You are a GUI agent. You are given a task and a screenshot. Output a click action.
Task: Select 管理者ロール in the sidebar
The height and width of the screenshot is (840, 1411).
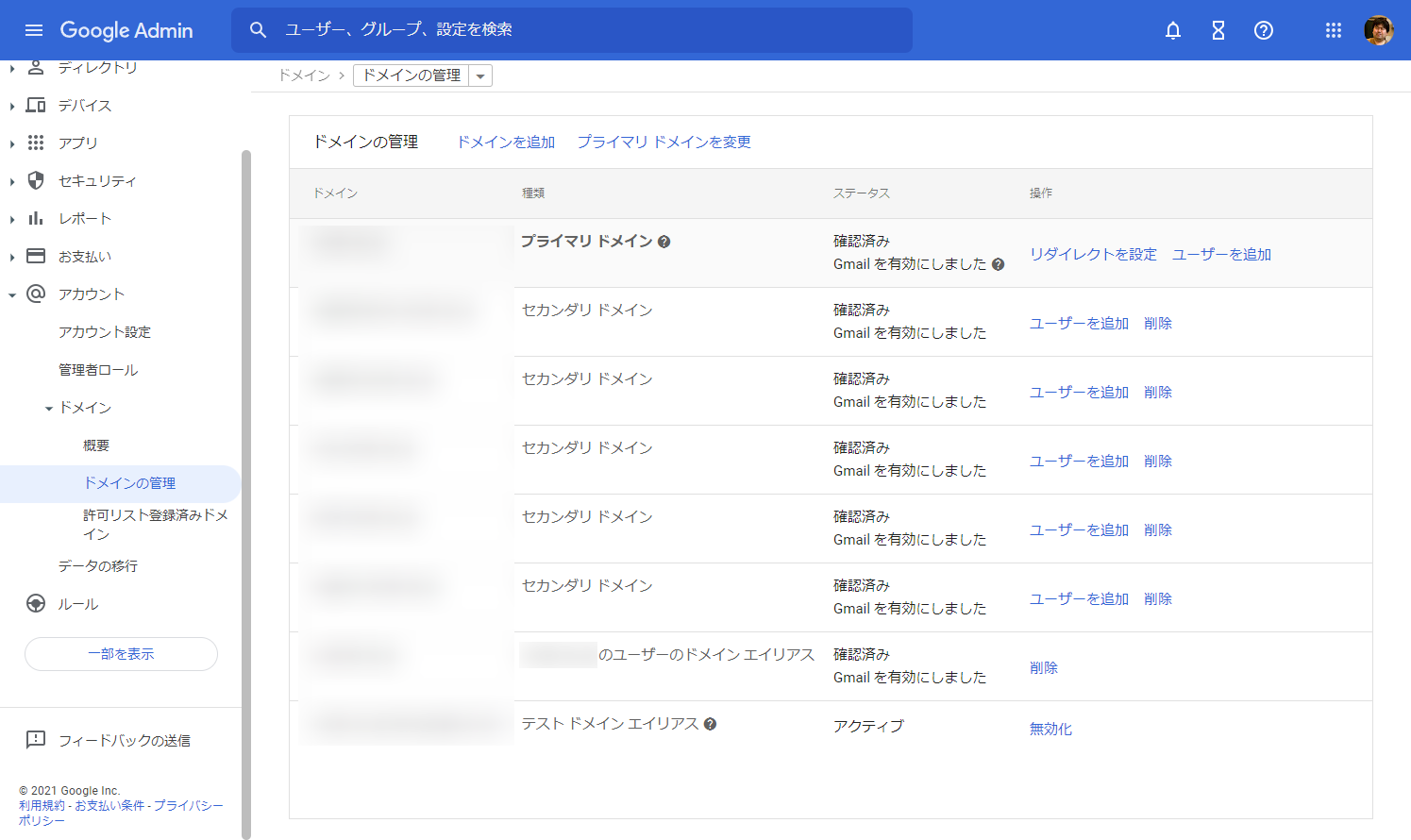click(98, 370)
